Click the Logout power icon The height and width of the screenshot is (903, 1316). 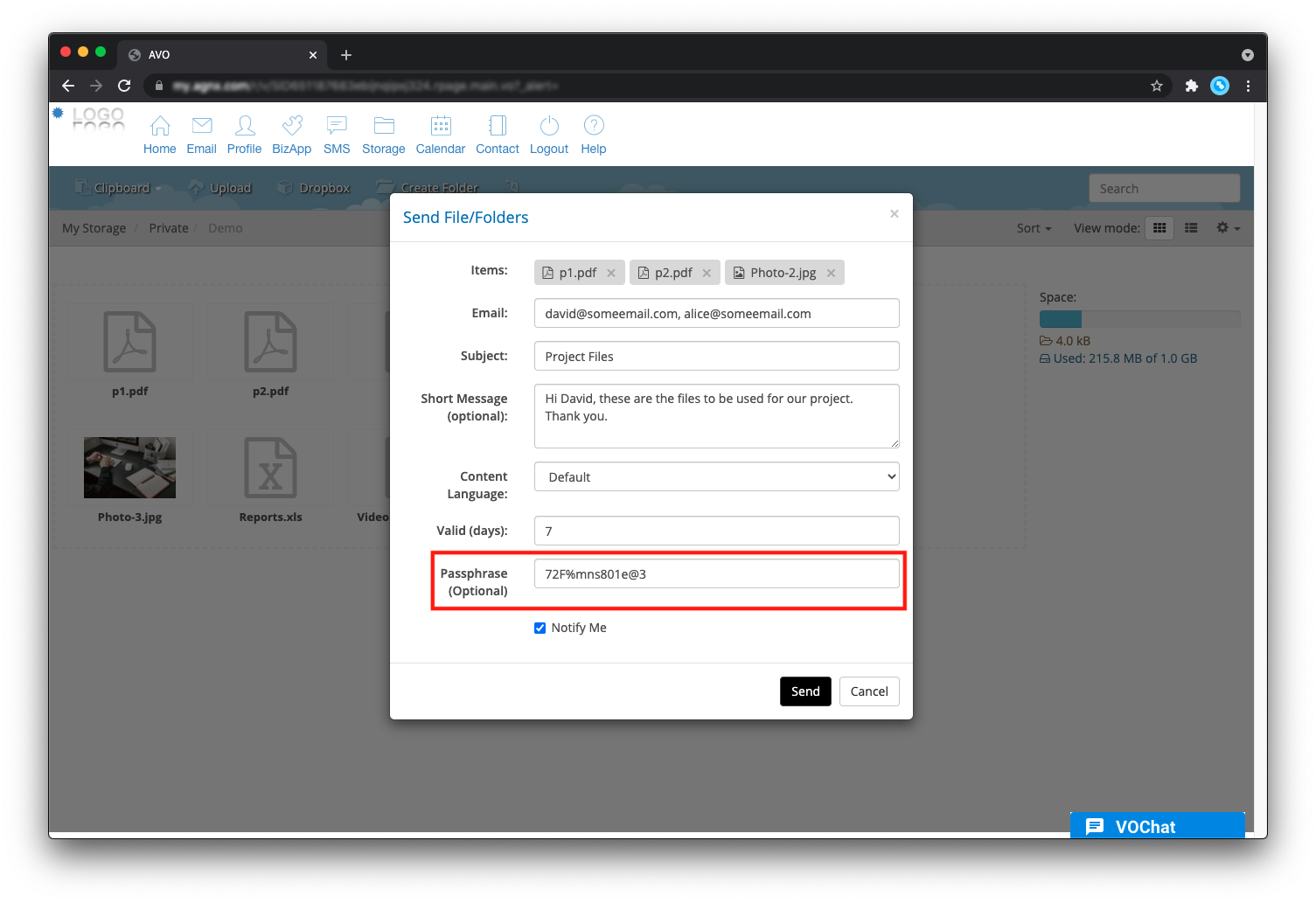549,127
